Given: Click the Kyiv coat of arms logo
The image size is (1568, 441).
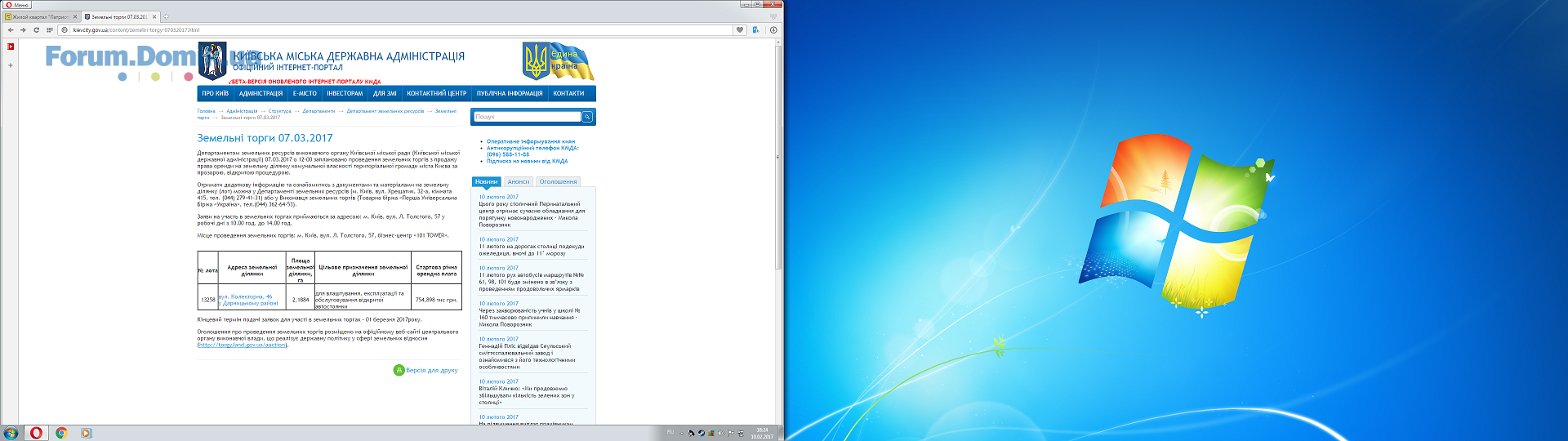Looking at the screenshot, I should click(x=212, y=60).
